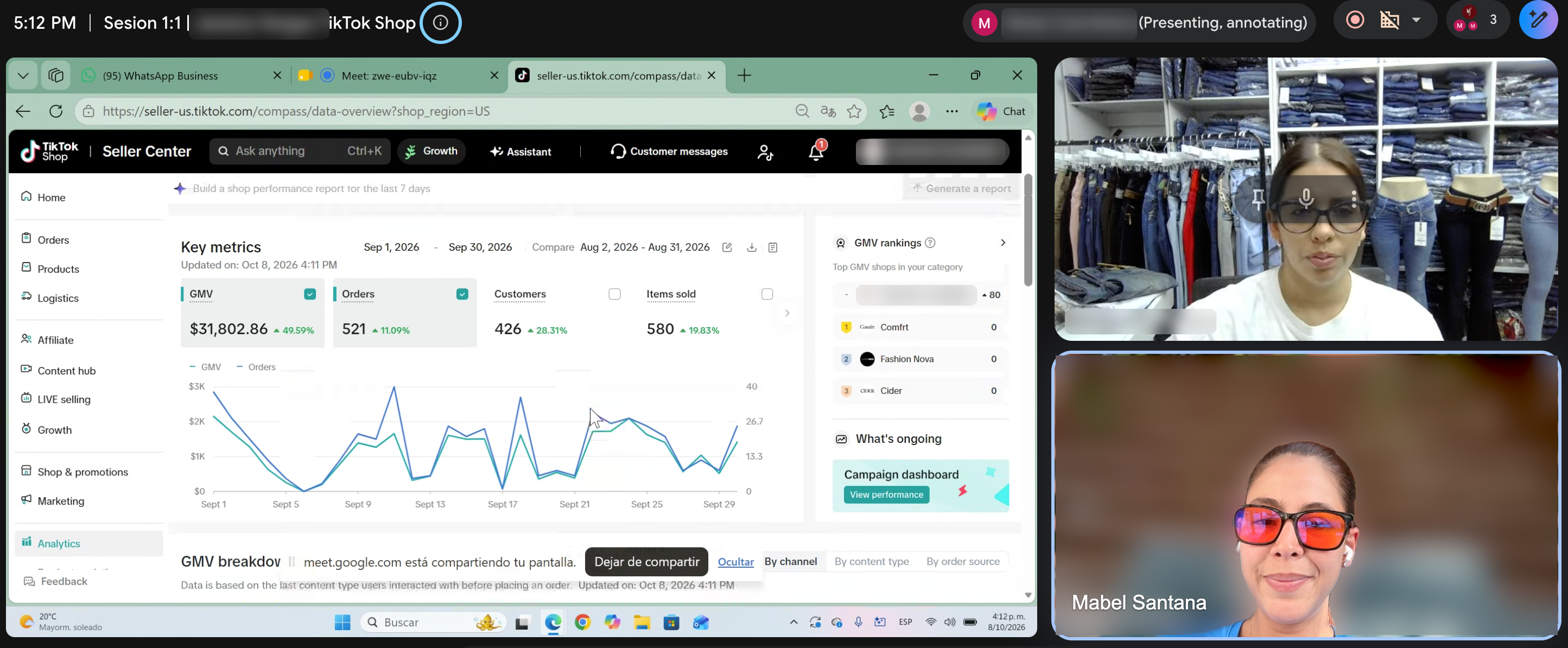Open Feedback link
This screenshot has height=648, width=1568.
[55, 581]
